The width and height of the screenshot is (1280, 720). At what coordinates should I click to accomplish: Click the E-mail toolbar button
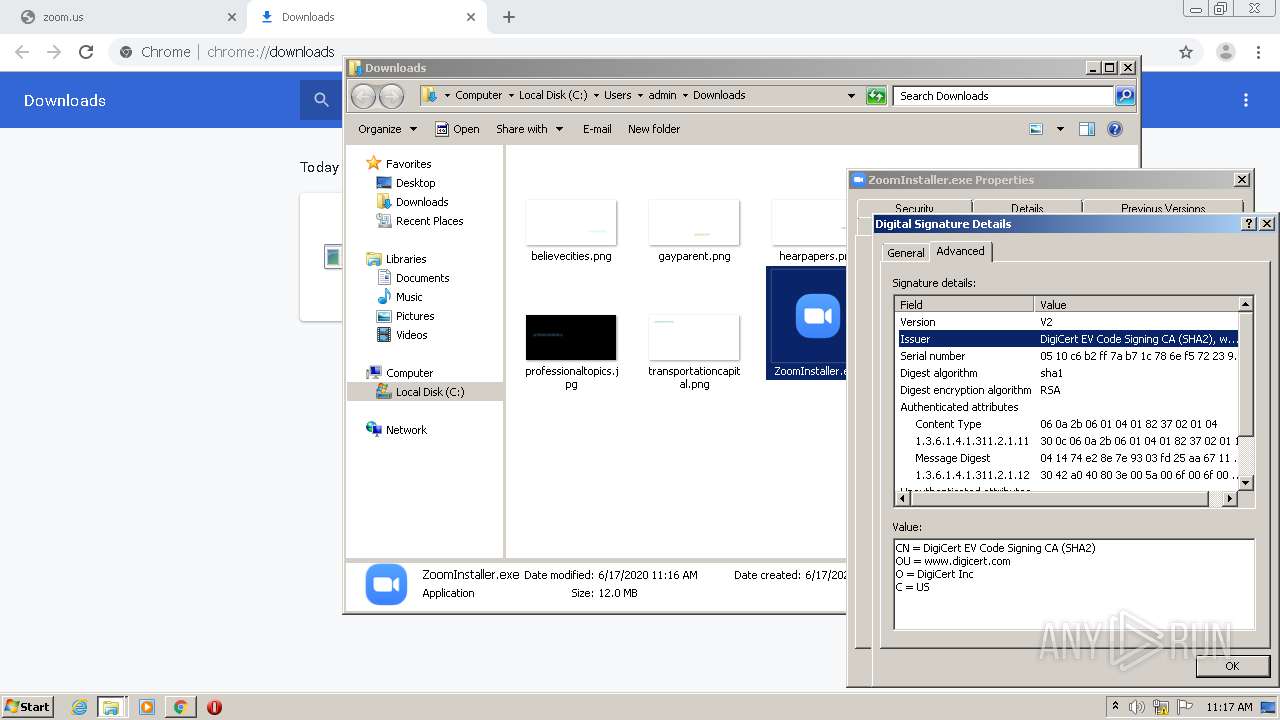point(597,129)
